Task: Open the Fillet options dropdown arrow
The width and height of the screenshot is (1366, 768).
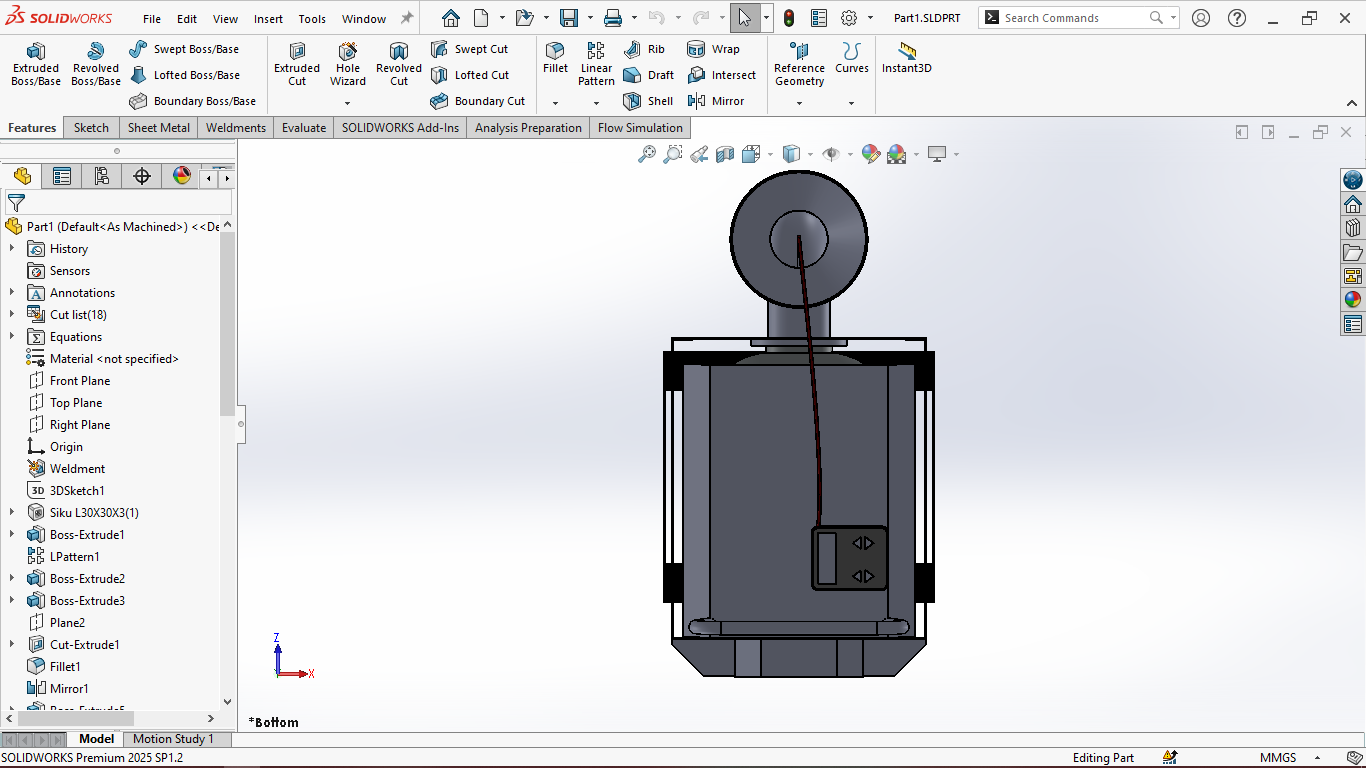Action: tap(555, 103)
